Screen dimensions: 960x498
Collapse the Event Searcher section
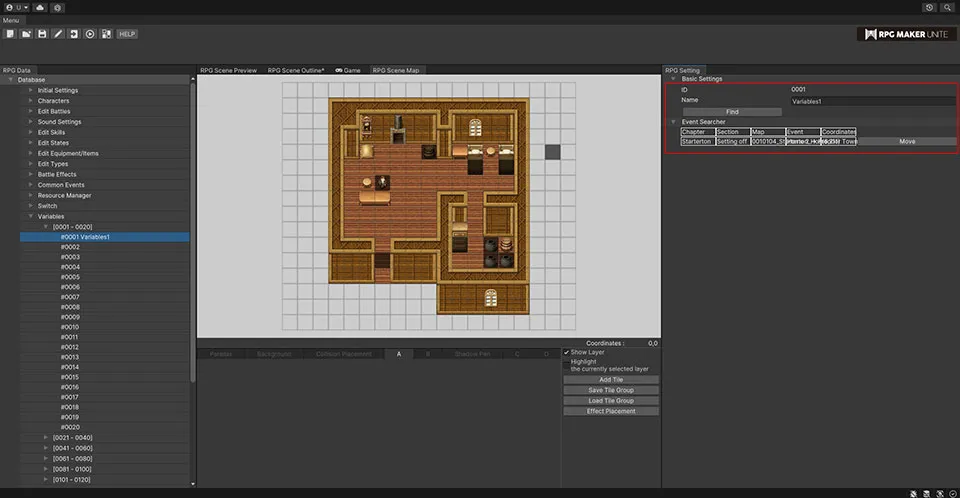(x=674, y=121)
